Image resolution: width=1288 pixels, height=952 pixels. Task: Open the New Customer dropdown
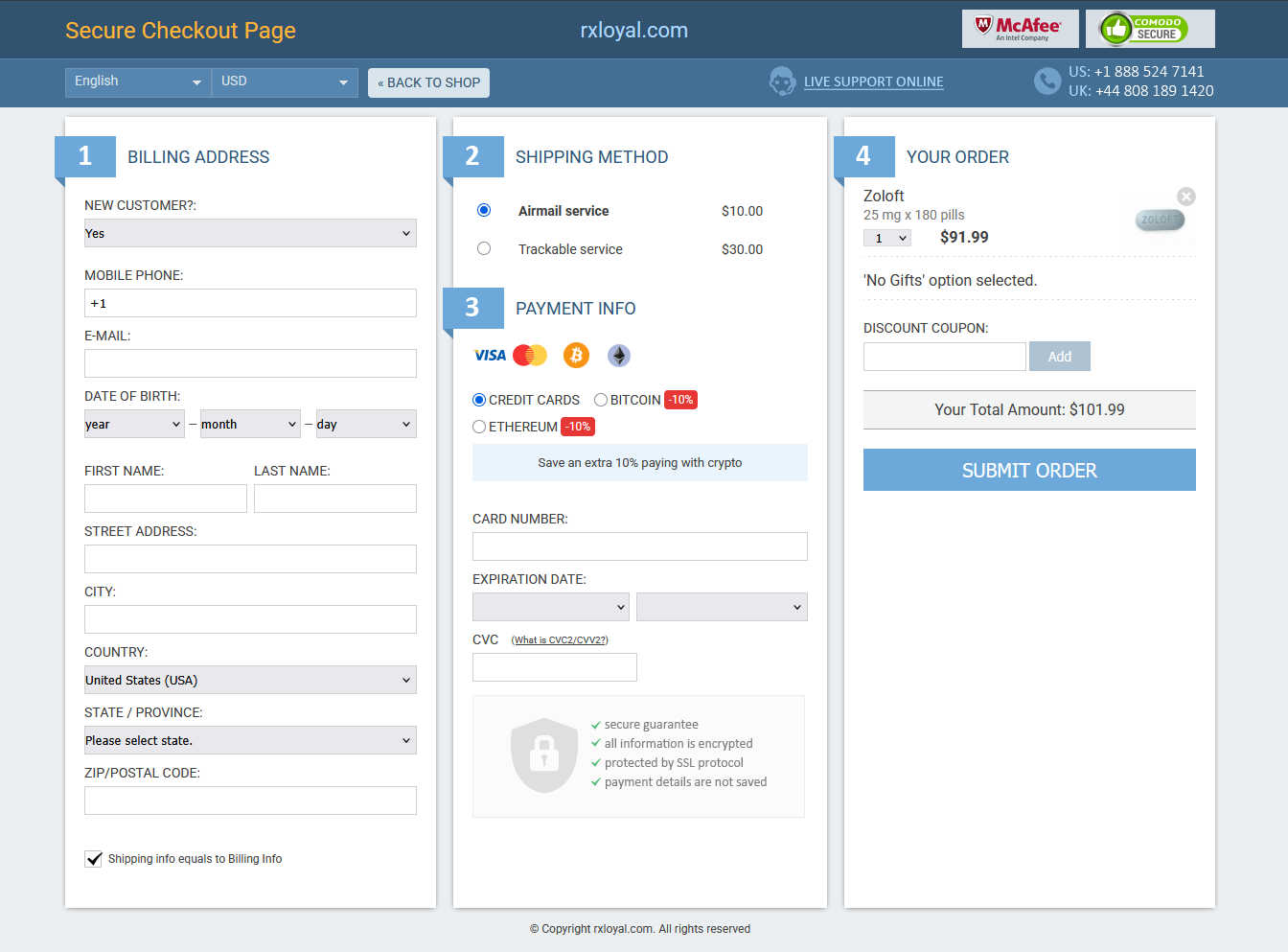[250, 233]
